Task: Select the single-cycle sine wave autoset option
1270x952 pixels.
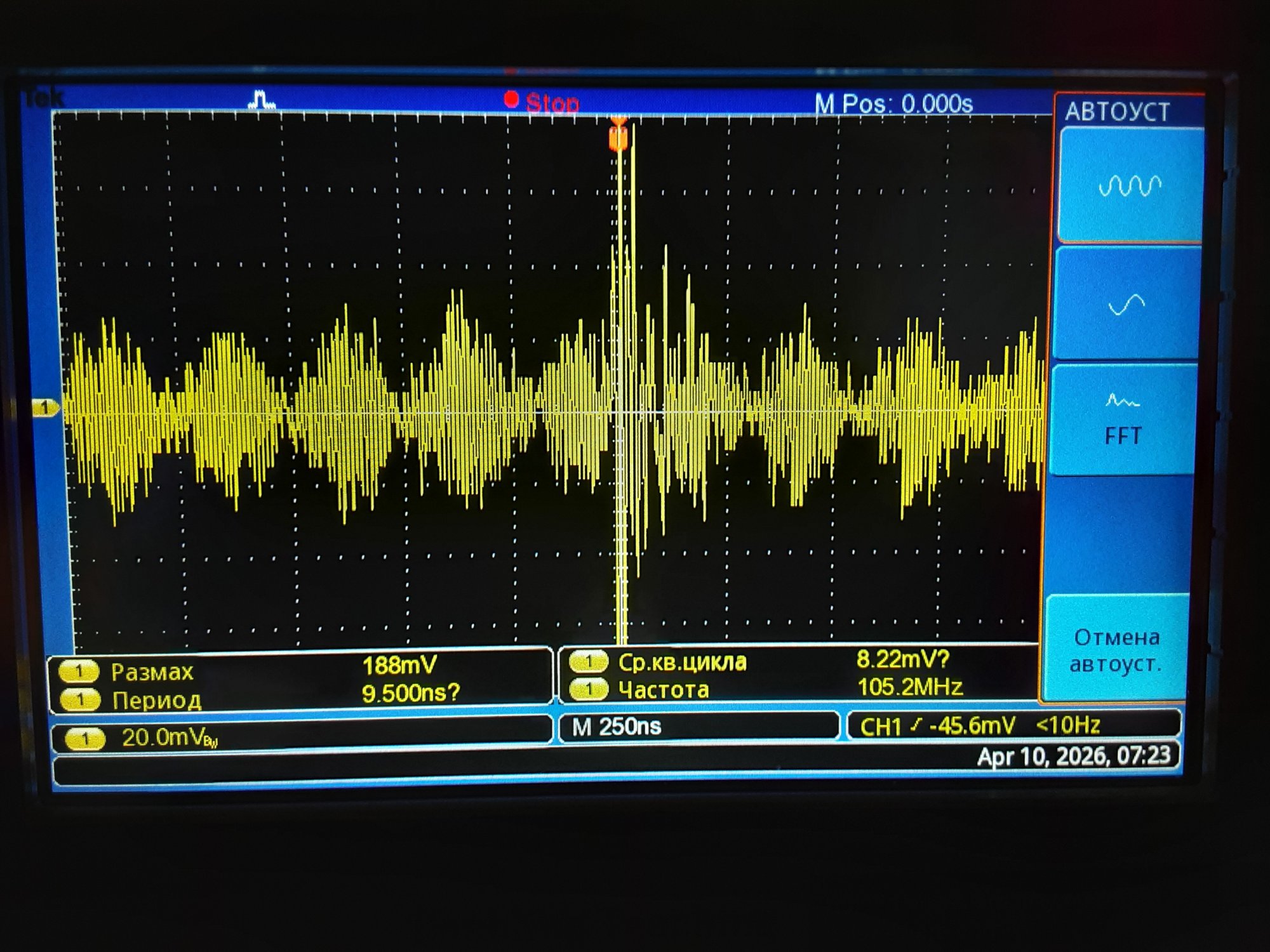Action: click(1126, 305)
